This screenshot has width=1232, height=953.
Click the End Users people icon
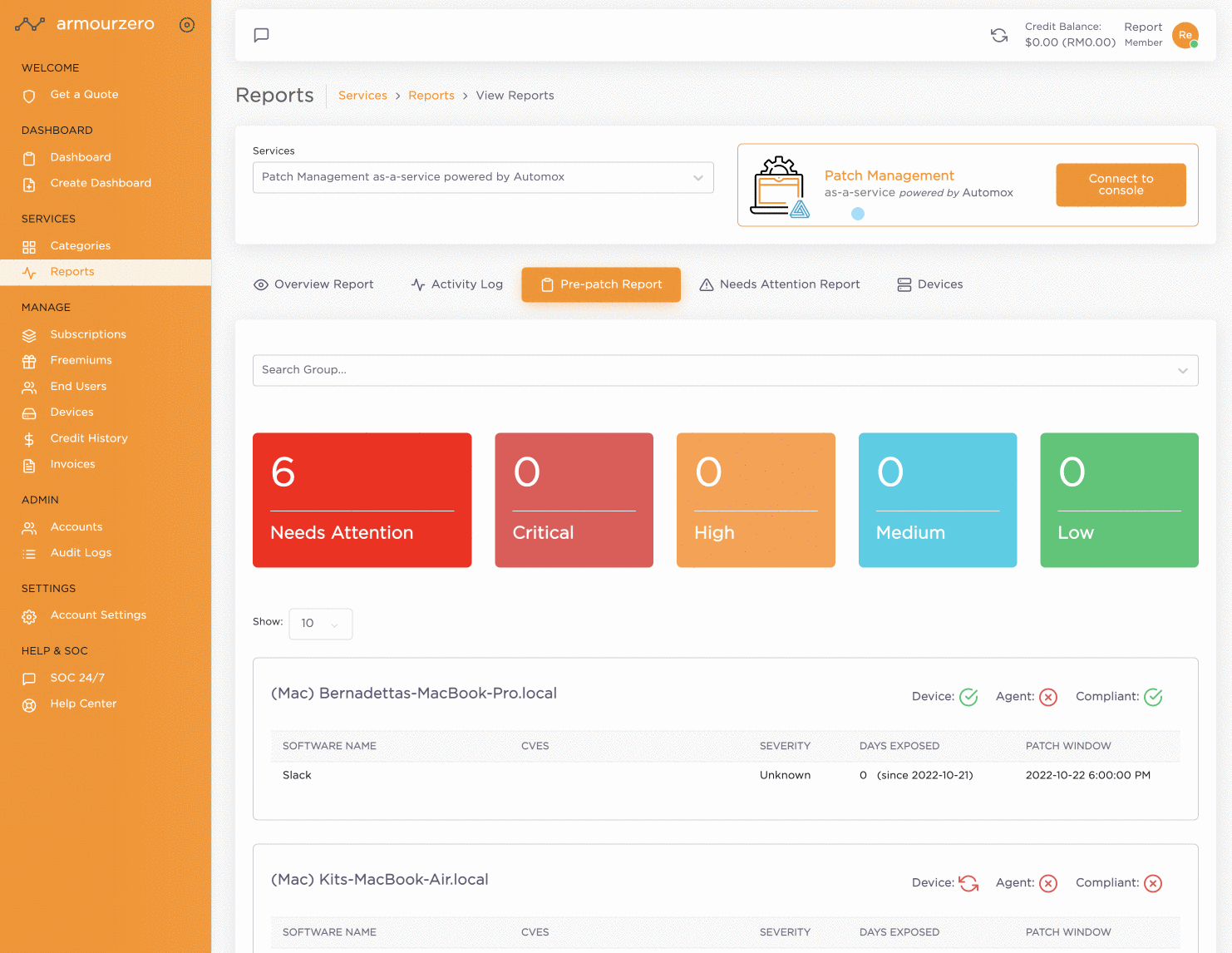click(29, 388)
